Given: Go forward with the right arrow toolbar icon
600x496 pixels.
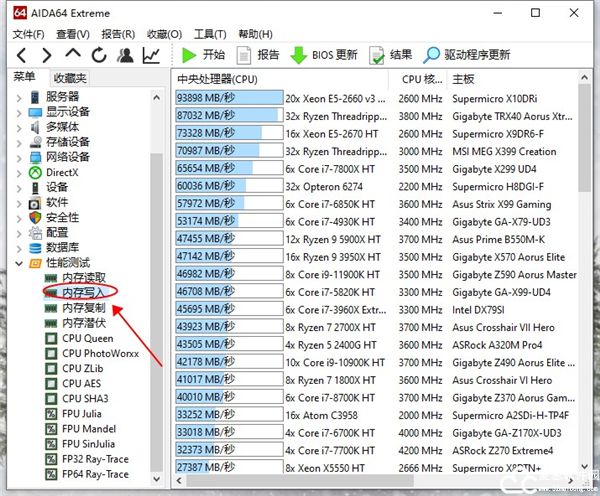Looking at the screenshot, I should (x=47, y=55).
